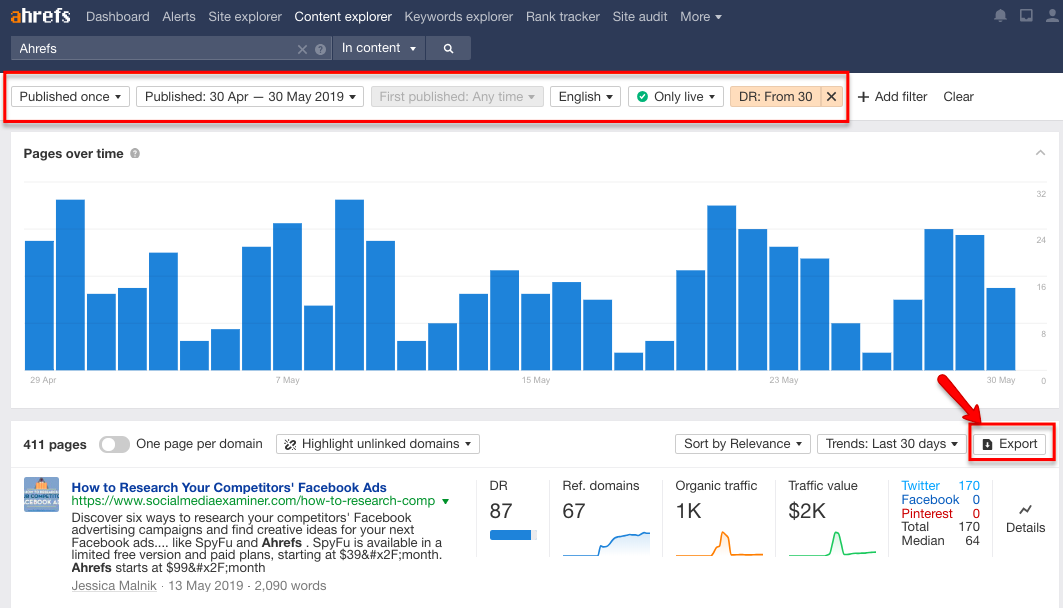
Task: Click the Ref. domains 67 value
Action: [x=574, y=511]
